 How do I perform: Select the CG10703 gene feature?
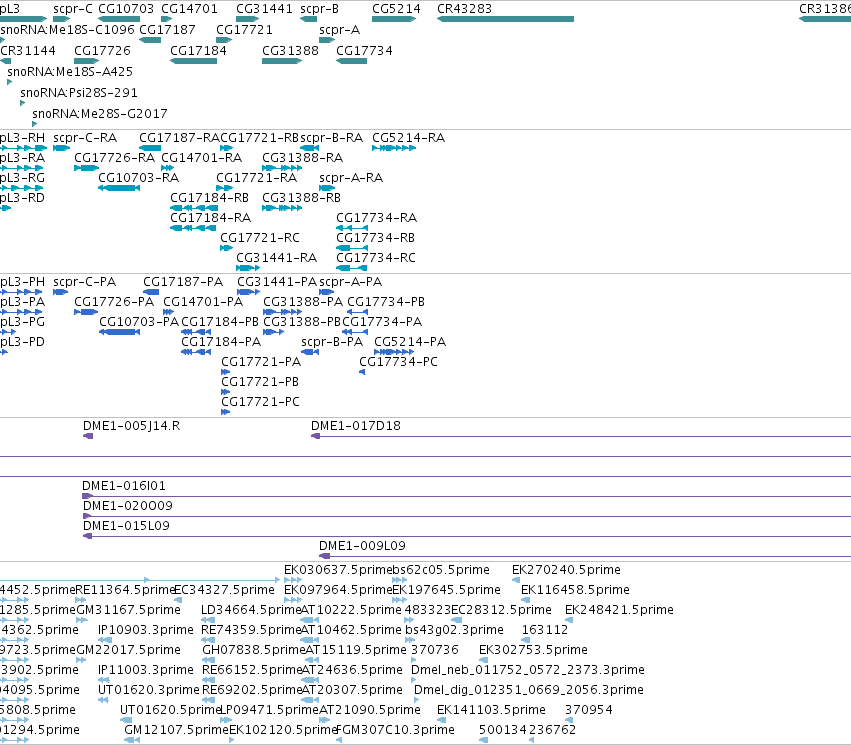119,19
